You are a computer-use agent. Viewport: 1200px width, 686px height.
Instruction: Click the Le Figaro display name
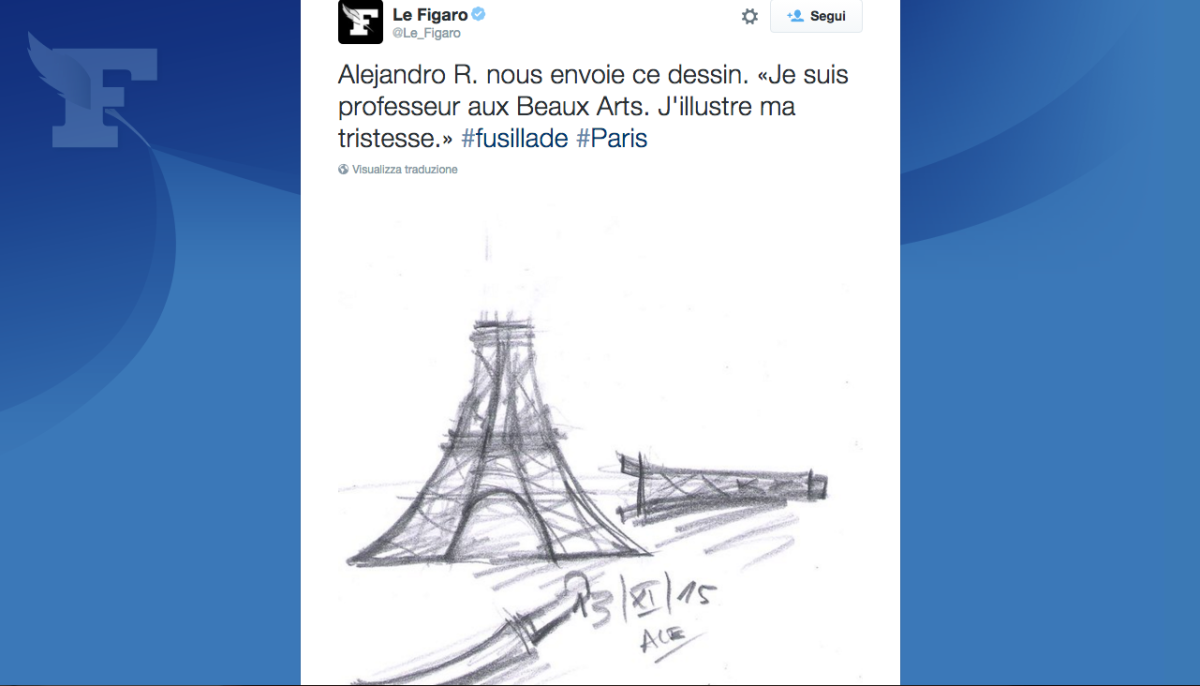click(430, 15)
